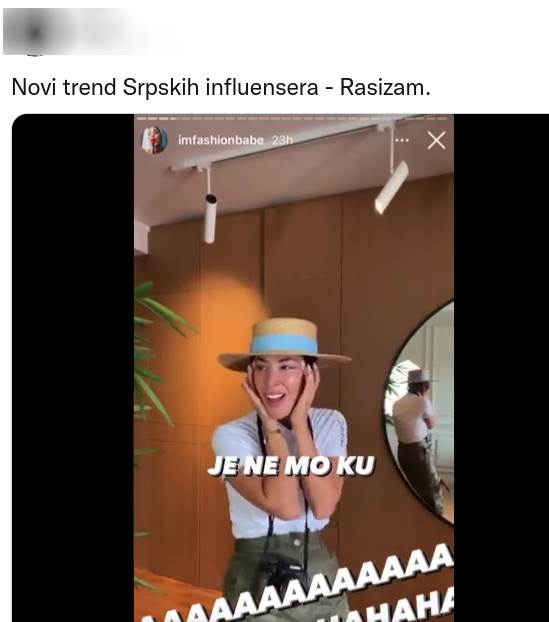Screen dimensions: 549x622
Task: Click the segmented story progress bar
Action: click(x=294, y=118)
